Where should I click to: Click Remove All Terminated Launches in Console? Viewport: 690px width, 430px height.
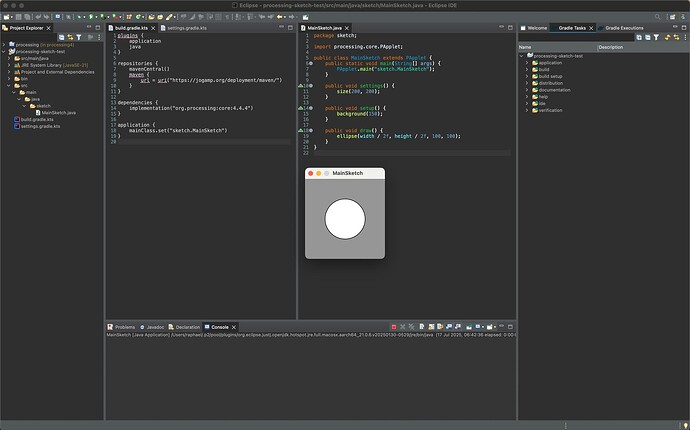[411, 327]
